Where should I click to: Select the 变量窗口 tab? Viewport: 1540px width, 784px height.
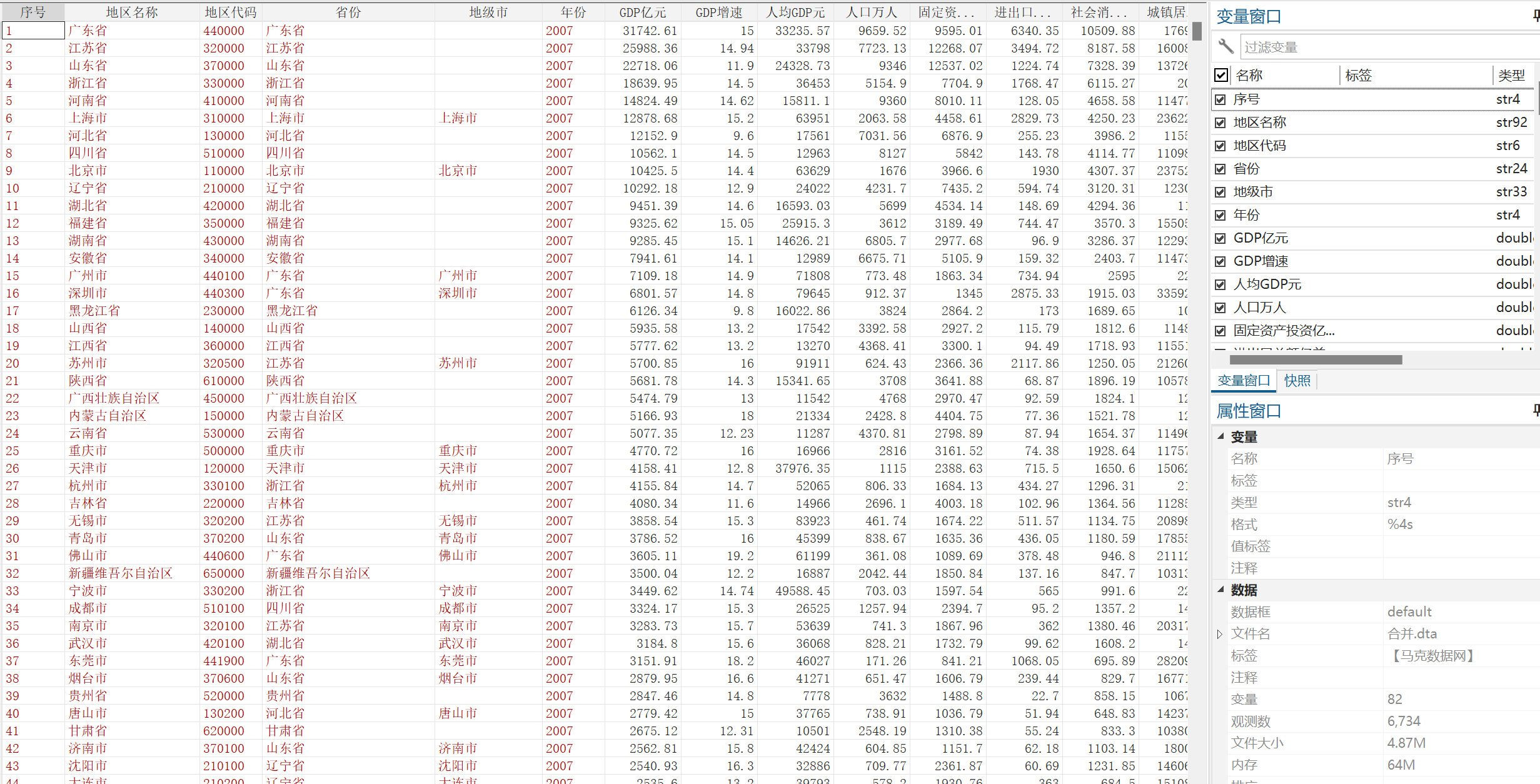click(1243, 380)
